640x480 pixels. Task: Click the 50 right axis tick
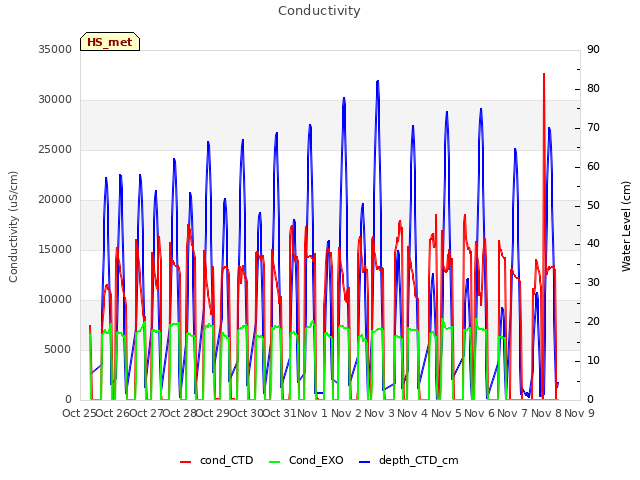coord(593,205)
